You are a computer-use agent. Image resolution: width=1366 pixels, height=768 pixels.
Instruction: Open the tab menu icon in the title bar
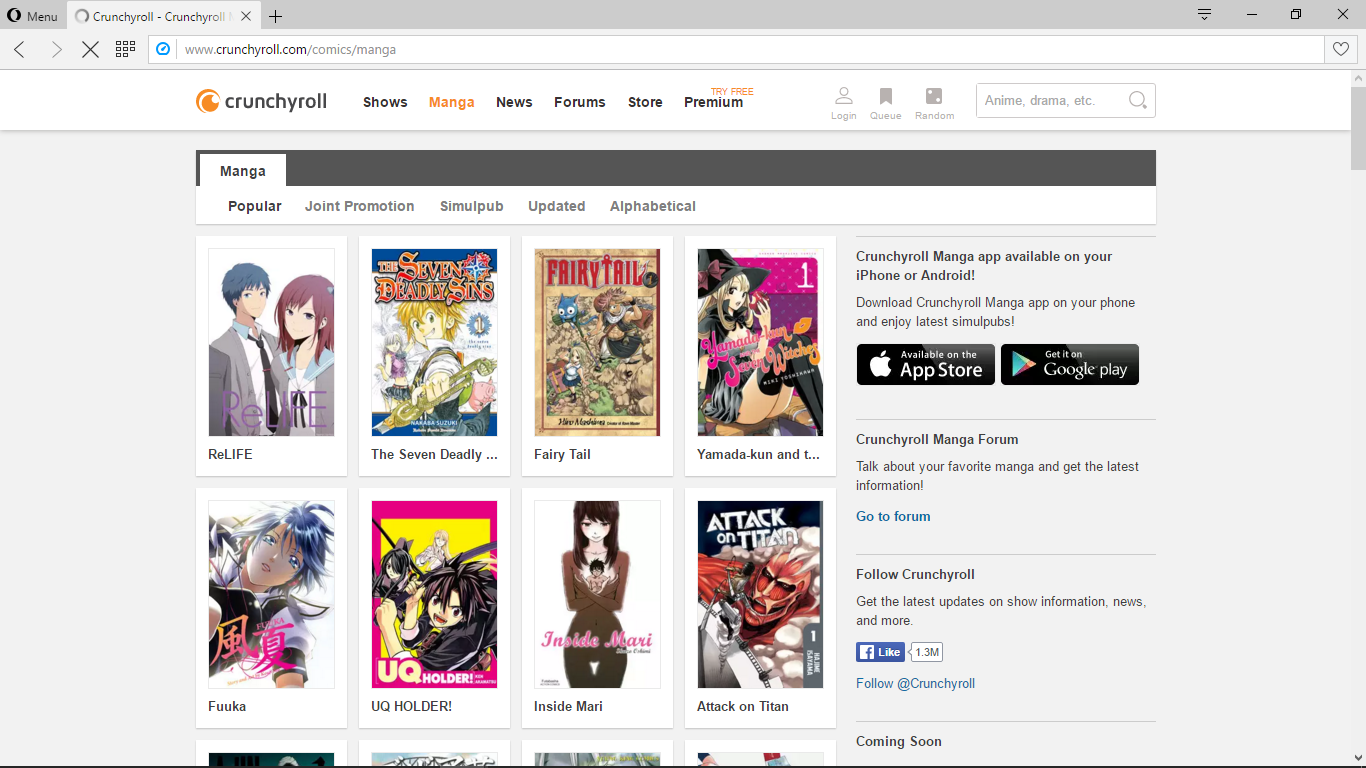coord(1204,15)
